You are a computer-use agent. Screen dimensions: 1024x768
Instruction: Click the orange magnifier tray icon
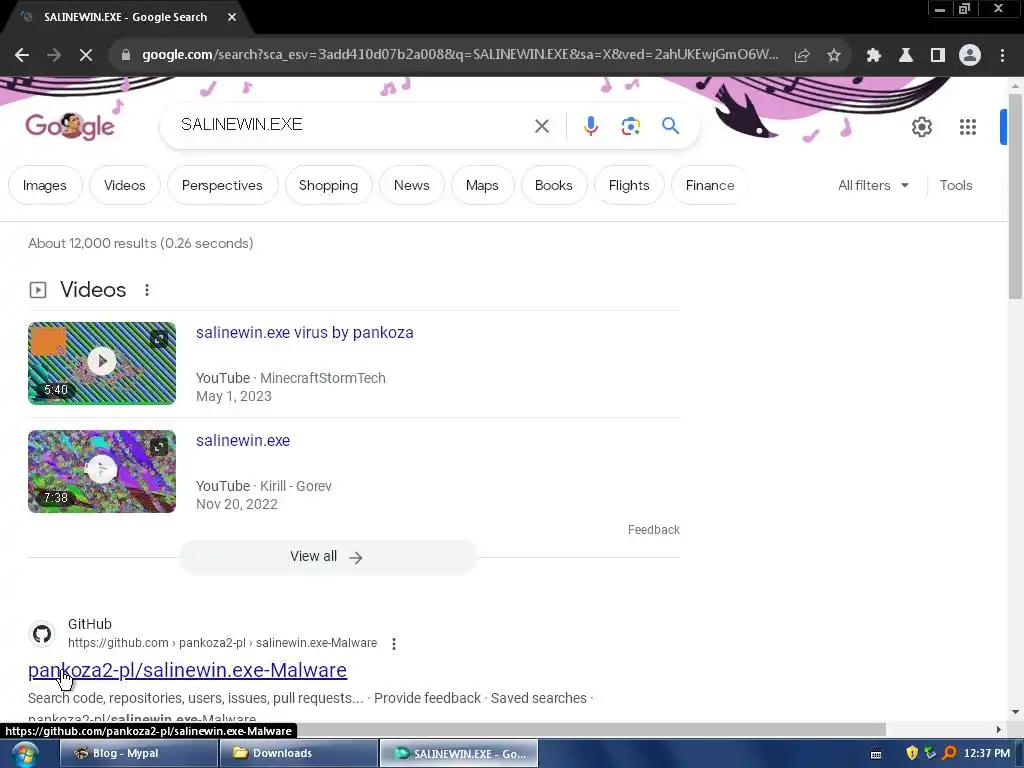[x=950, y=753]
